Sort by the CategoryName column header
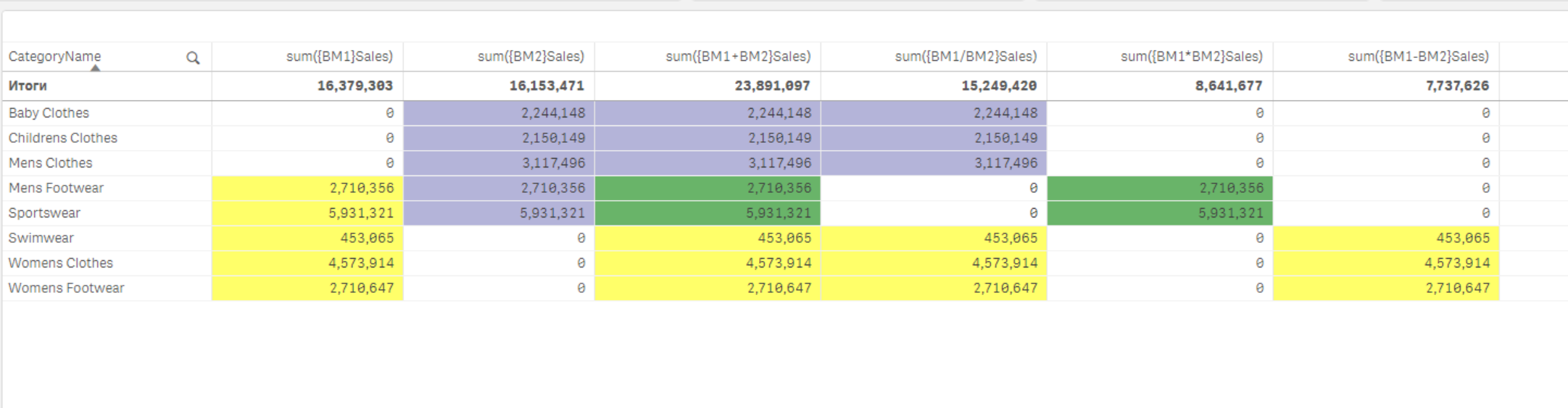1568x408 pixels. point(55,57)
